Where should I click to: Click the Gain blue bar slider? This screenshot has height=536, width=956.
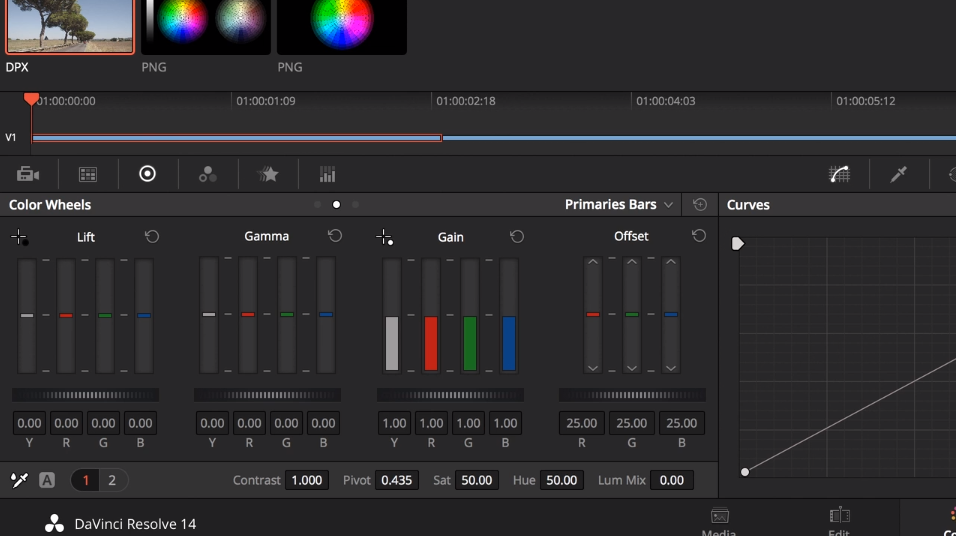click(x=509, y=315)
